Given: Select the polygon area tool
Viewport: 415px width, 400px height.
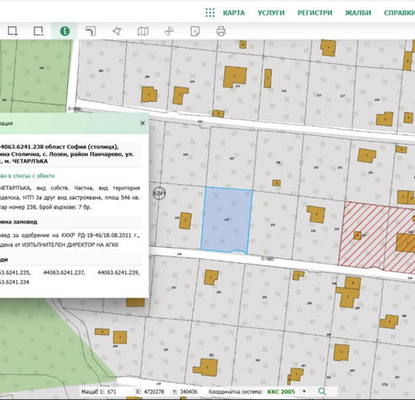Looking at the screenshot, I should [117, 31].
